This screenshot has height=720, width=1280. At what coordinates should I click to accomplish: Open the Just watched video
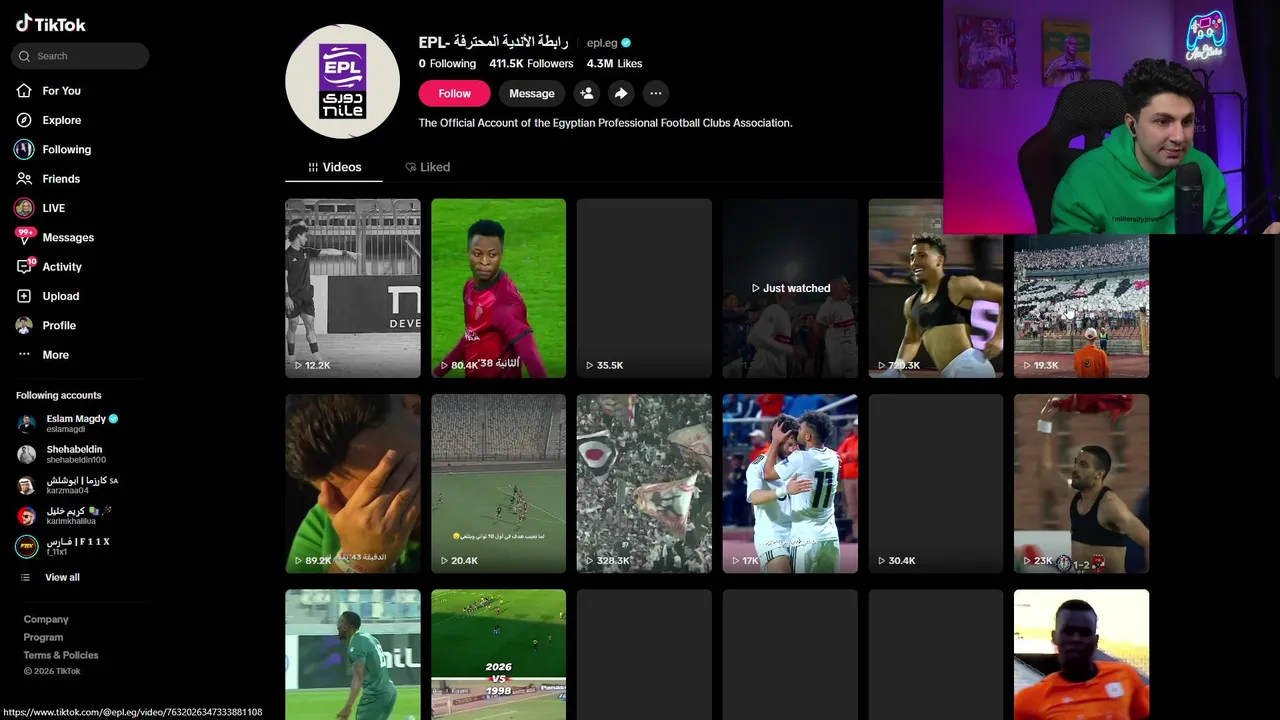tap(791, 288)
